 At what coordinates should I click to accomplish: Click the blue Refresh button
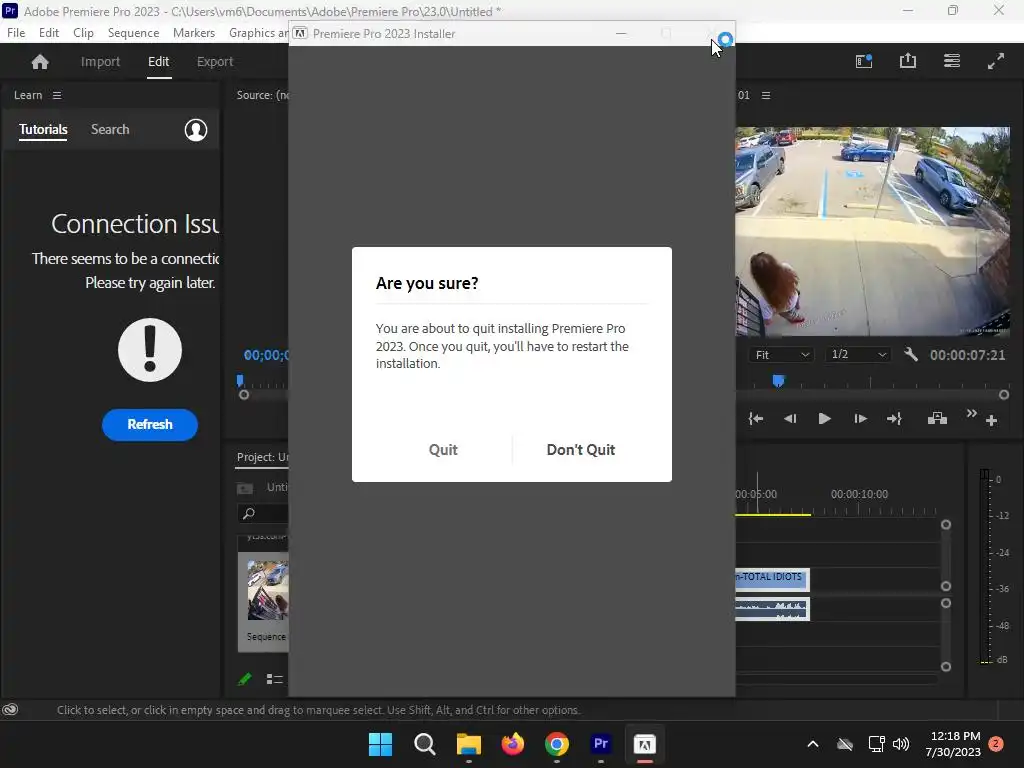(x=150, y=424)
